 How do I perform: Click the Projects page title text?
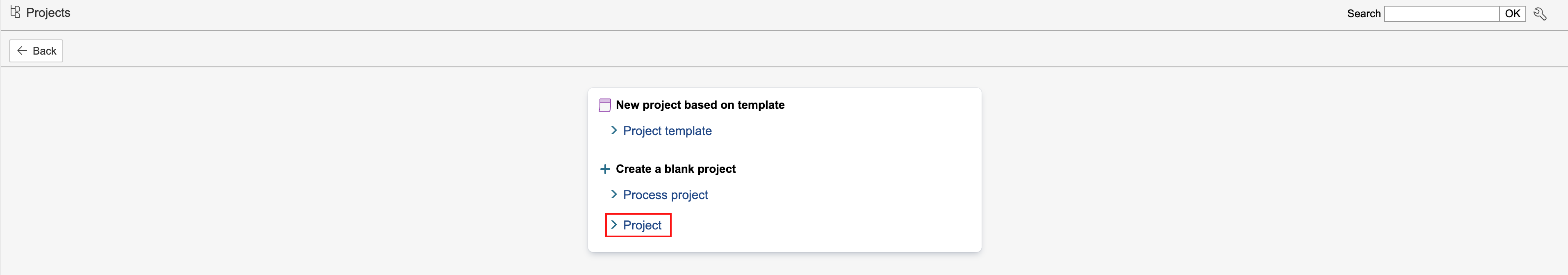pos(48,13)
